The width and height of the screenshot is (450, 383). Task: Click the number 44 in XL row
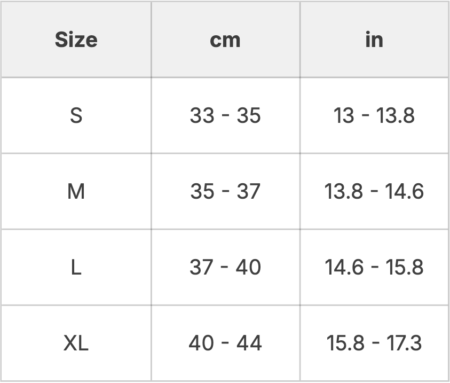(x=249, y=343)
